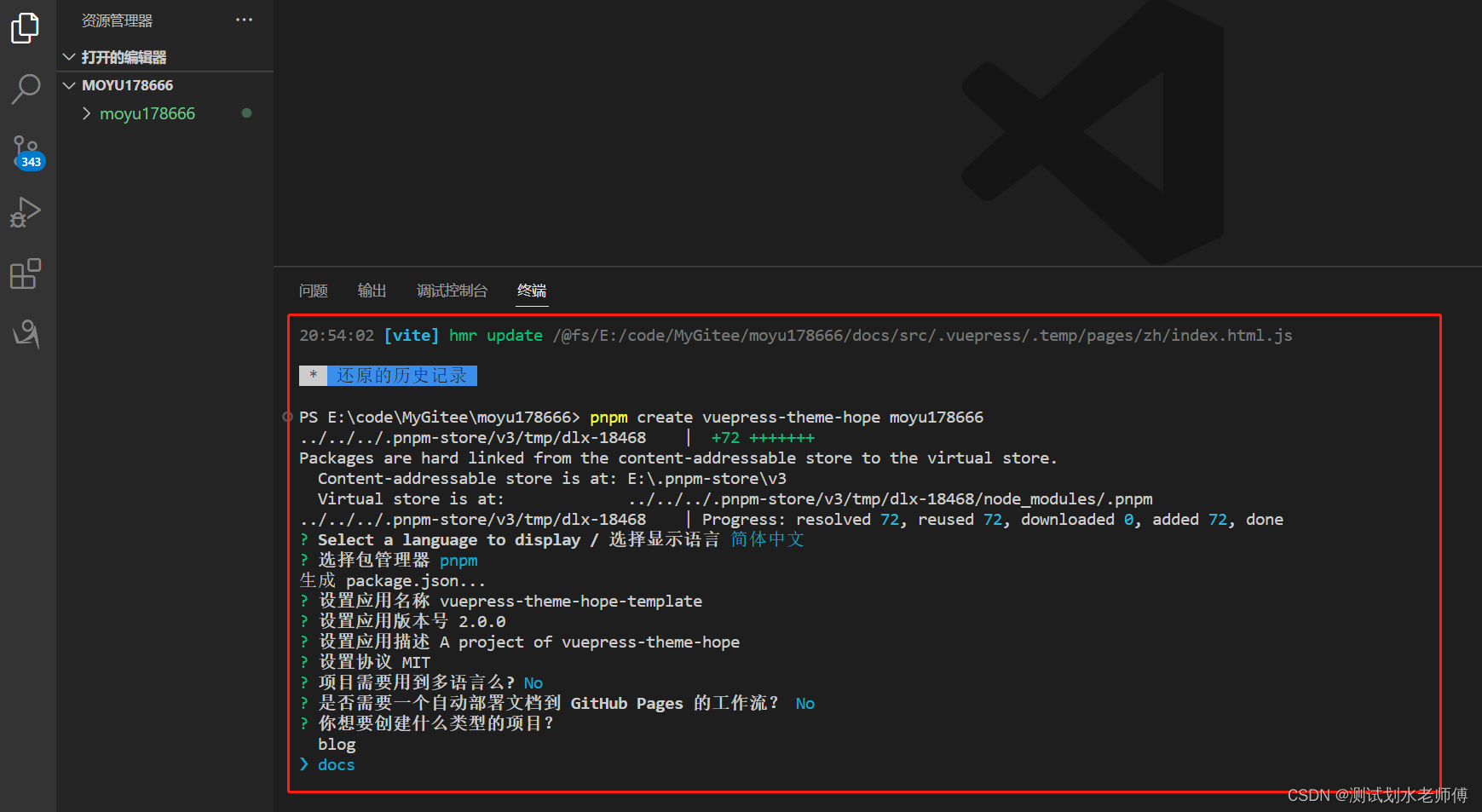Click vuepress-theme-hope-template application name text
Viewport: 1482px width, 812px height.
pos(571,601)
